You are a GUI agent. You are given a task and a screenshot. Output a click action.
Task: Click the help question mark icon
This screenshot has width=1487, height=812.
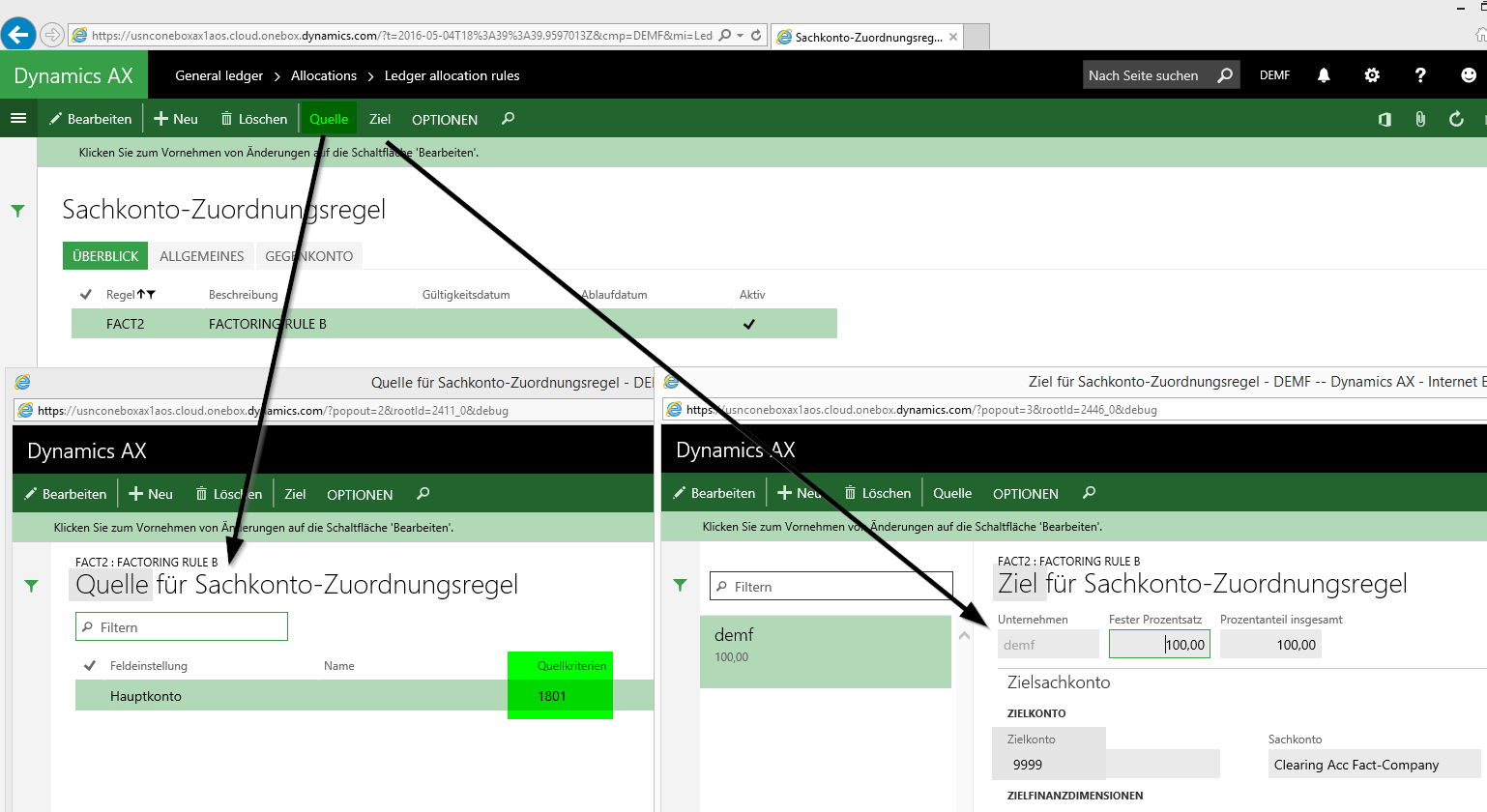(1419, 75)
